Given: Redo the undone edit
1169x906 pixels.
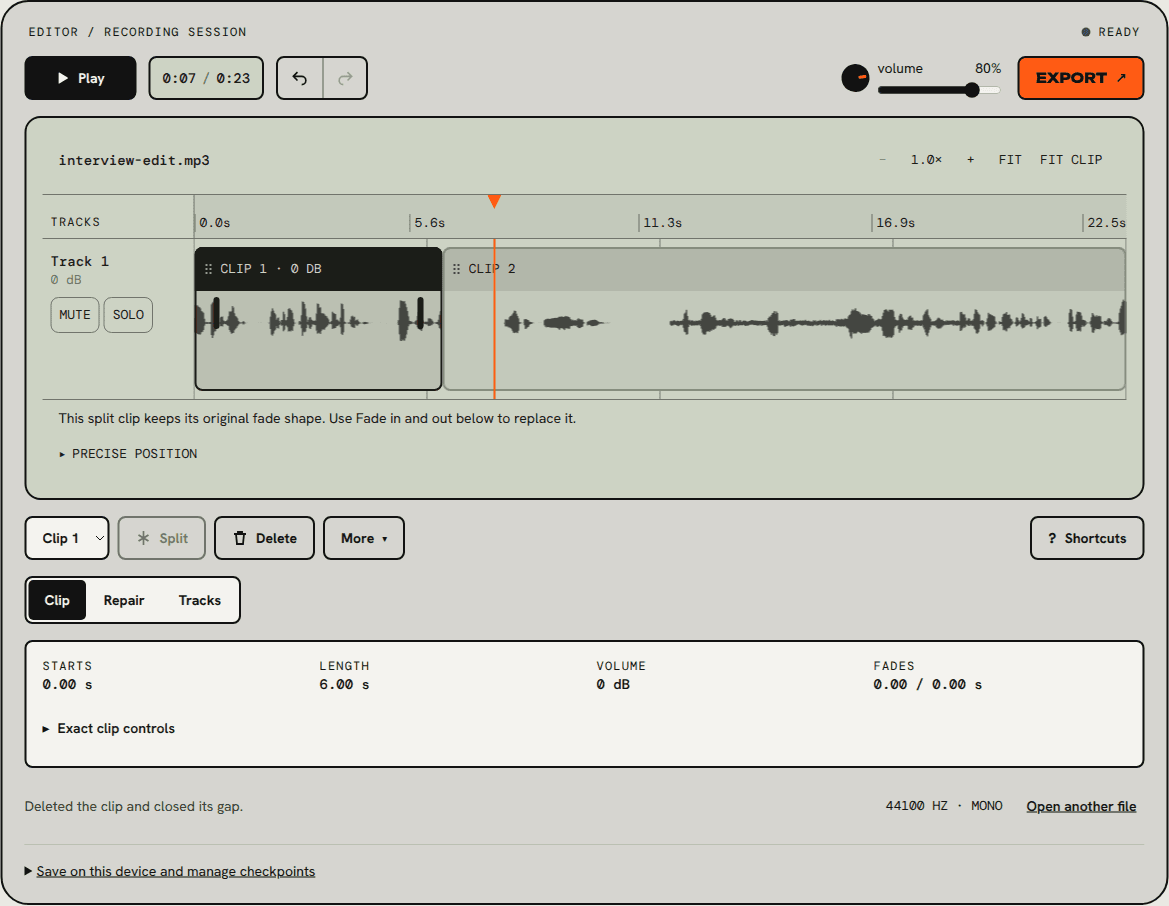Looking at the screenshot, I should click(x=345, y=78).
